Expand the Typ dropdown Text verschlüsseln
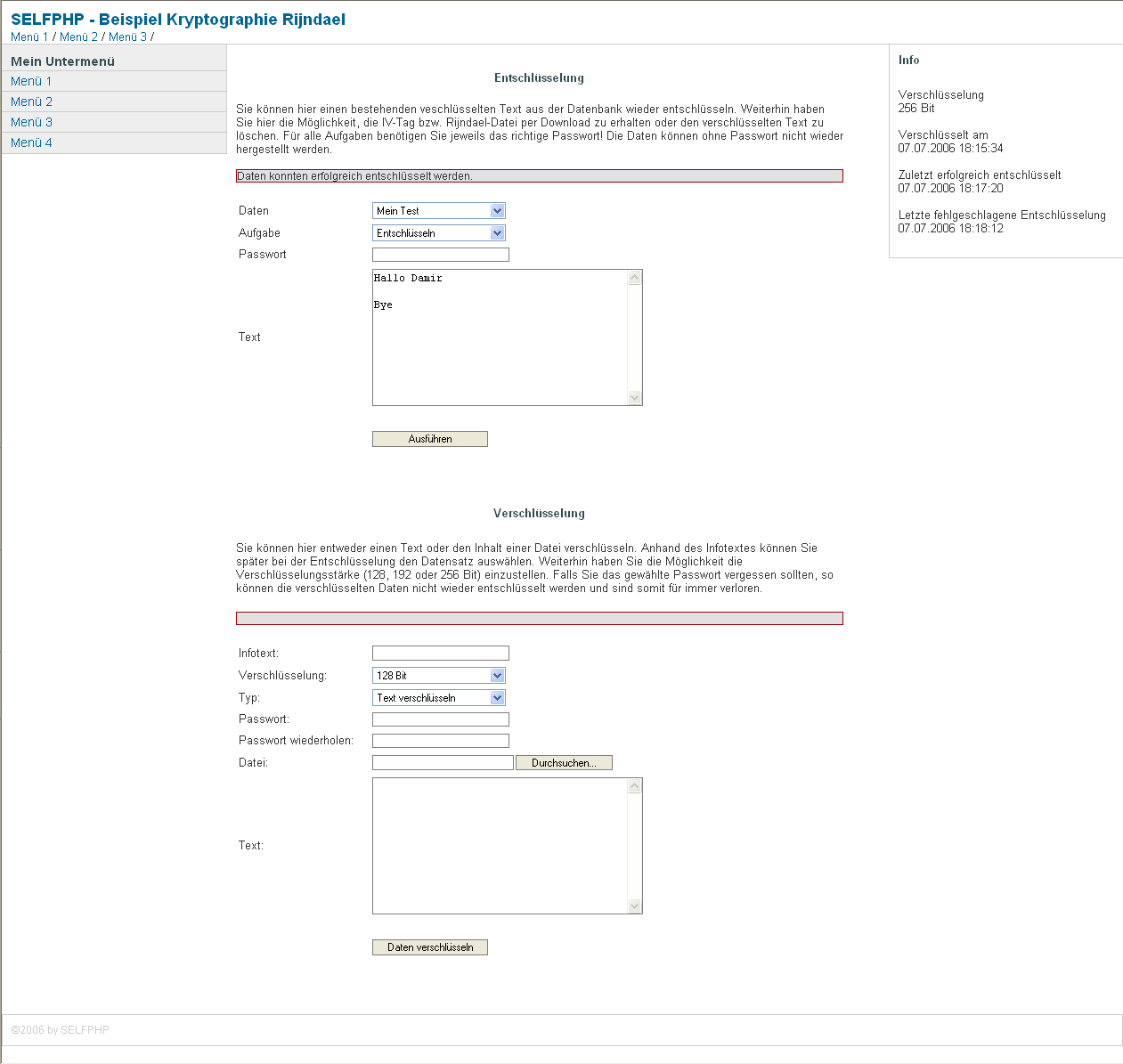Screen dimensions: 1123x1064 [439, 698]
